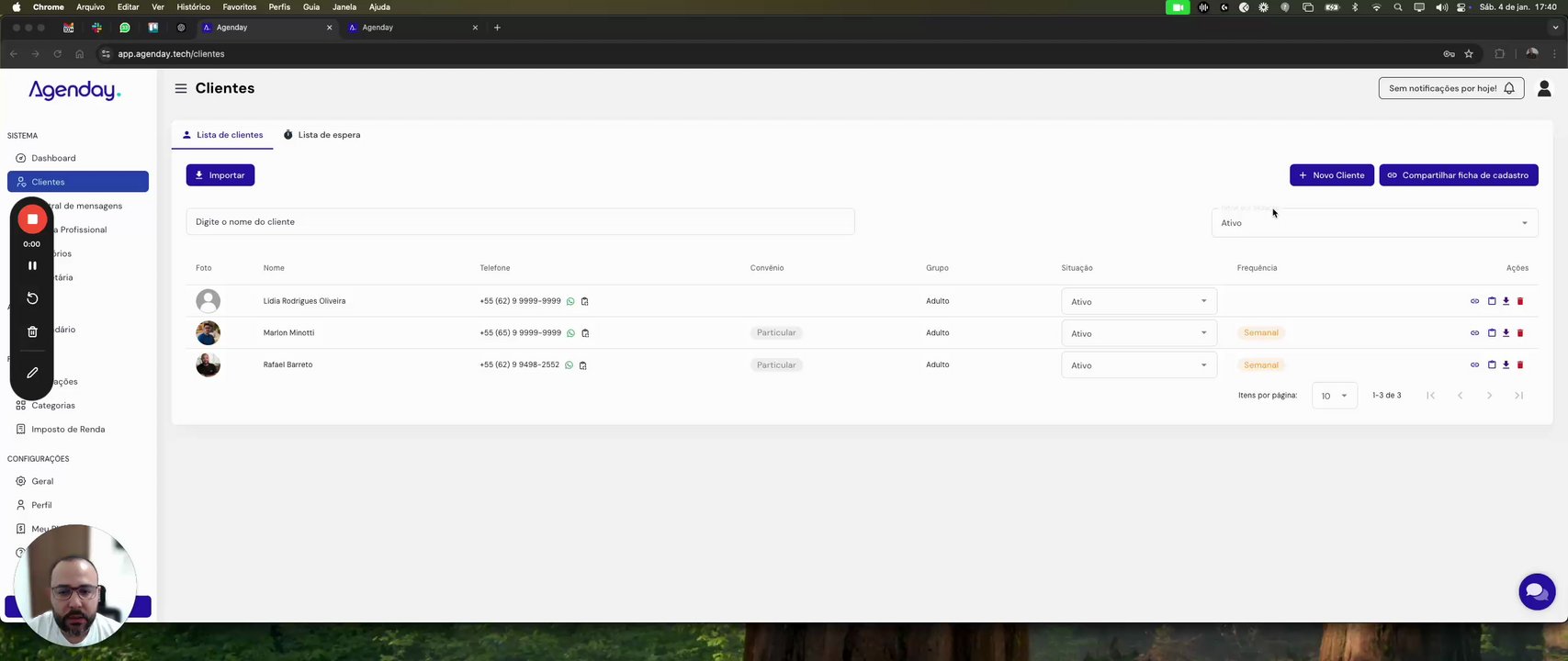This screenshot has width=1568, height=661.
Task: Change Situação dropdown for Marlon Minotti
Action: [1139, 333]
